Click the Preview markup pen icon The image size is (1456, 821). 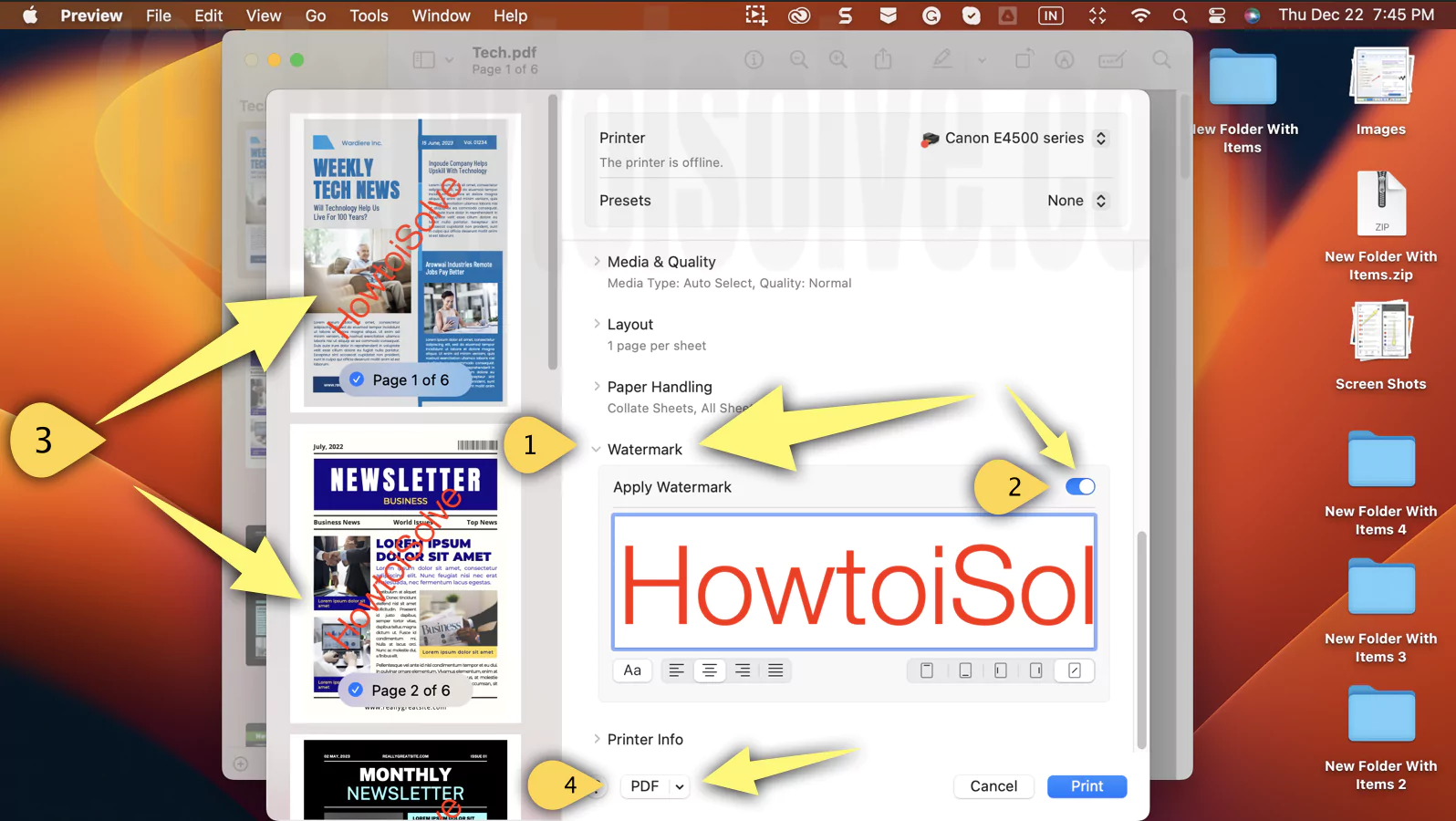(941, 59)
